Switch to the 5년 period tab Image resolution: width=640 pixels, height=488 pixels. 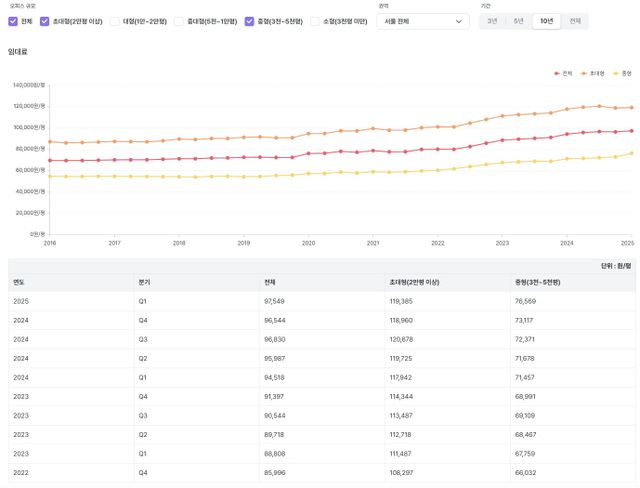pyautogui.click(x=518, y=21)
